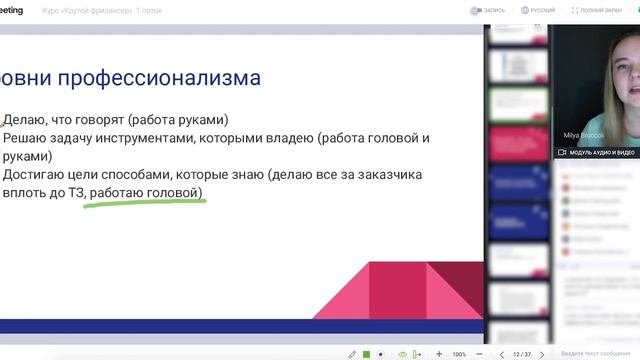Open the Русский language selector
Screen dimensions: 640x360
(x=538, y=10)
